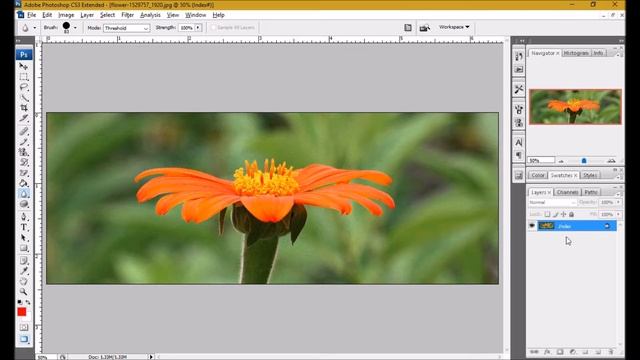Click the Navigator zoom in large mountains icon
Screen dimensions: 640x360
[x=611, y=161]
